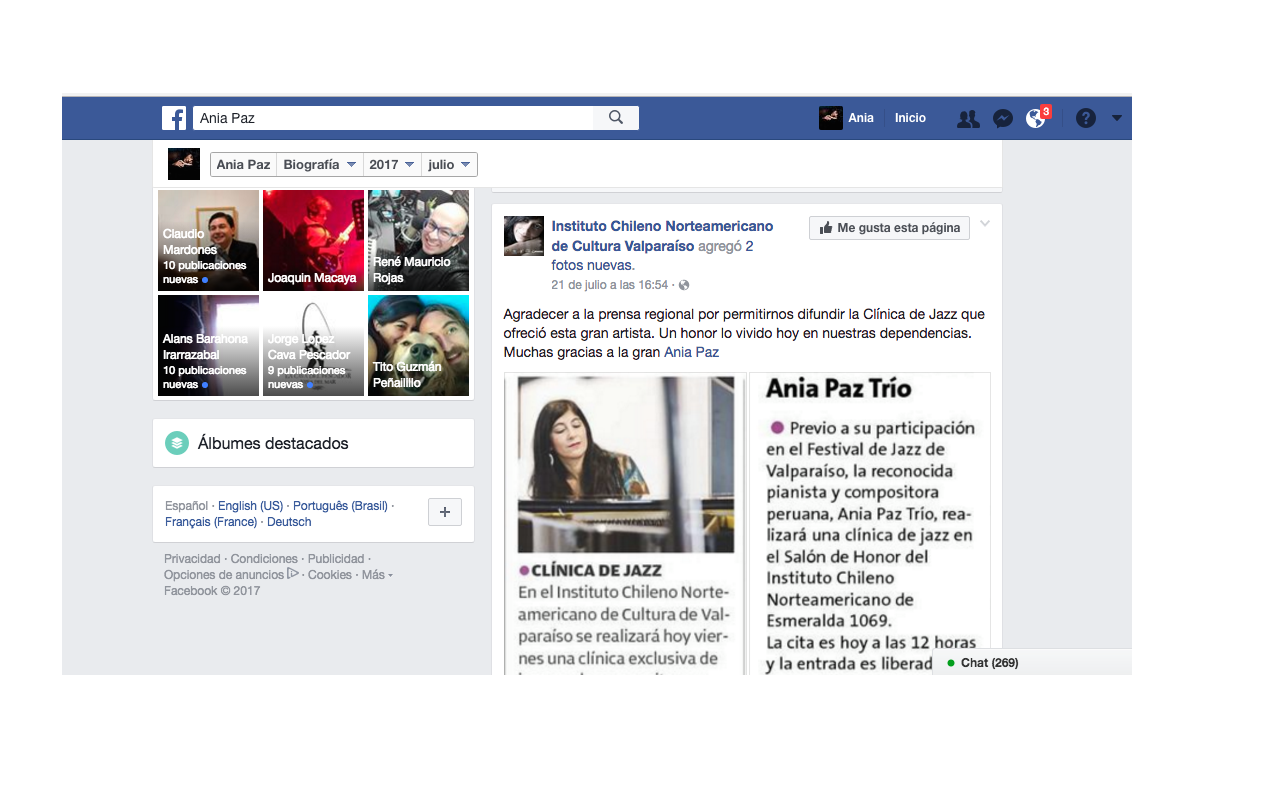This screenshot has width=1280, height=800.
Task: Open Instituto Chileno Norteamericano de Cultura page link
Action: pyautogui.click(x=662, y=236)
